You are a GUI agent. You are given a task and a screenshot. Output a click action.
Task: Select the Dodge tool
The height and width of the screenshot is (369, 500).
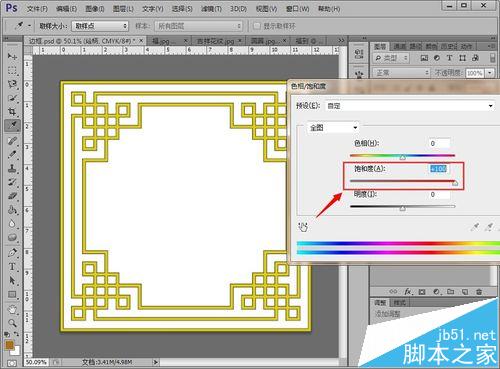click(x=12, y=238)
